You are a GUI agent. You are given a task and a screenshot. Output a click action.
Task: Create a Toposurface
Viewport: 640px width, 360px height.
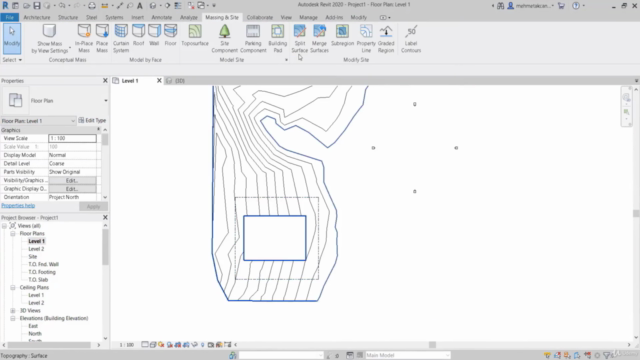(x=195, y=36)
